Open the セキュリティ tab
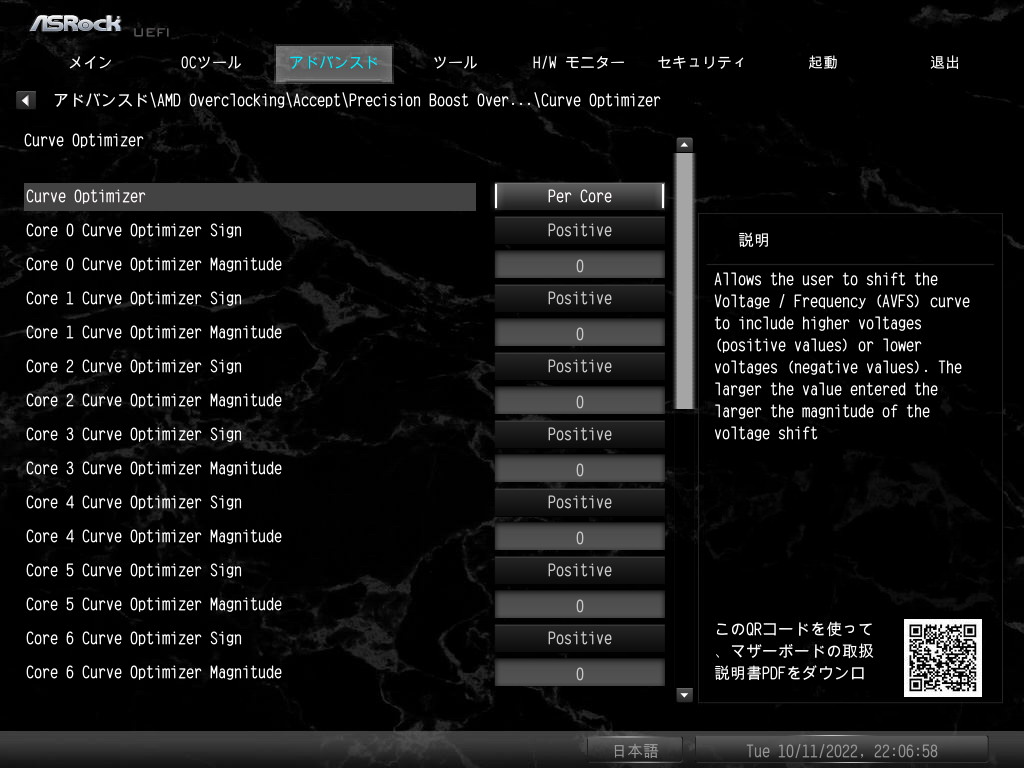 click(x=701, y=63)
